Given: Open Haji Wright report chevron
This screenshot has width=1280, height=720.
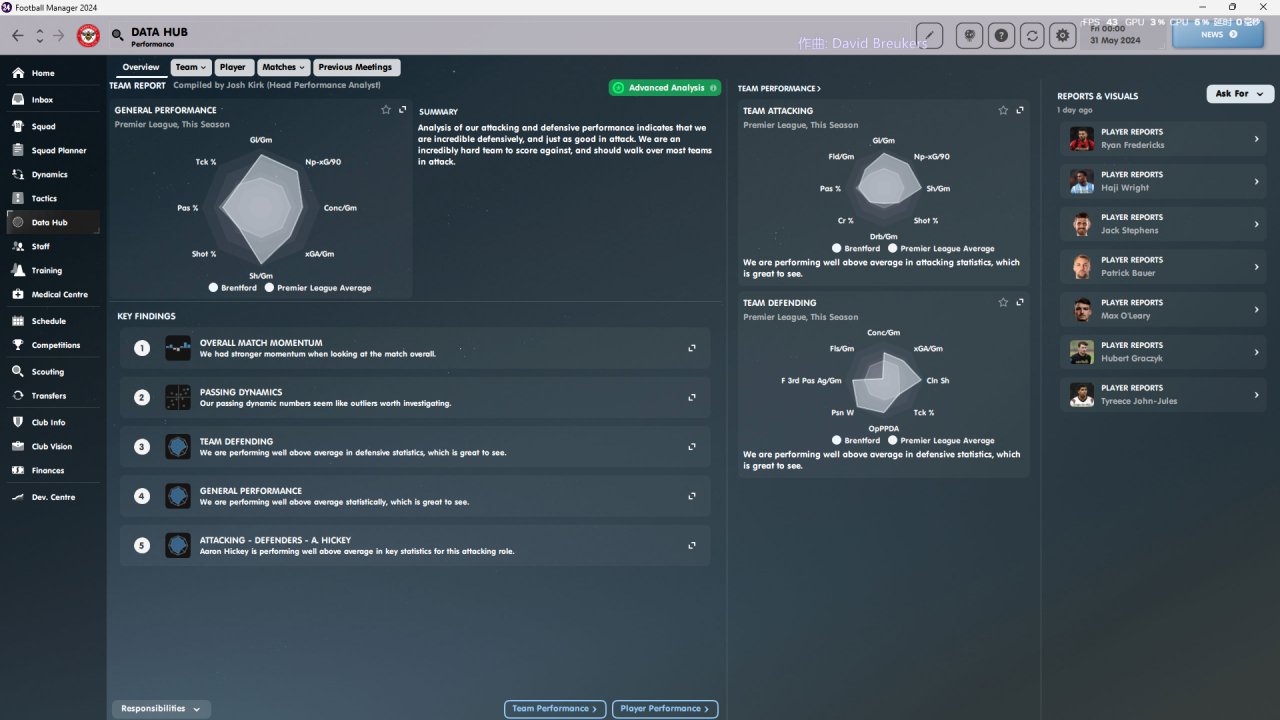Looking at the screenshot, I should pyautogui.click(x=1256, y=182).
